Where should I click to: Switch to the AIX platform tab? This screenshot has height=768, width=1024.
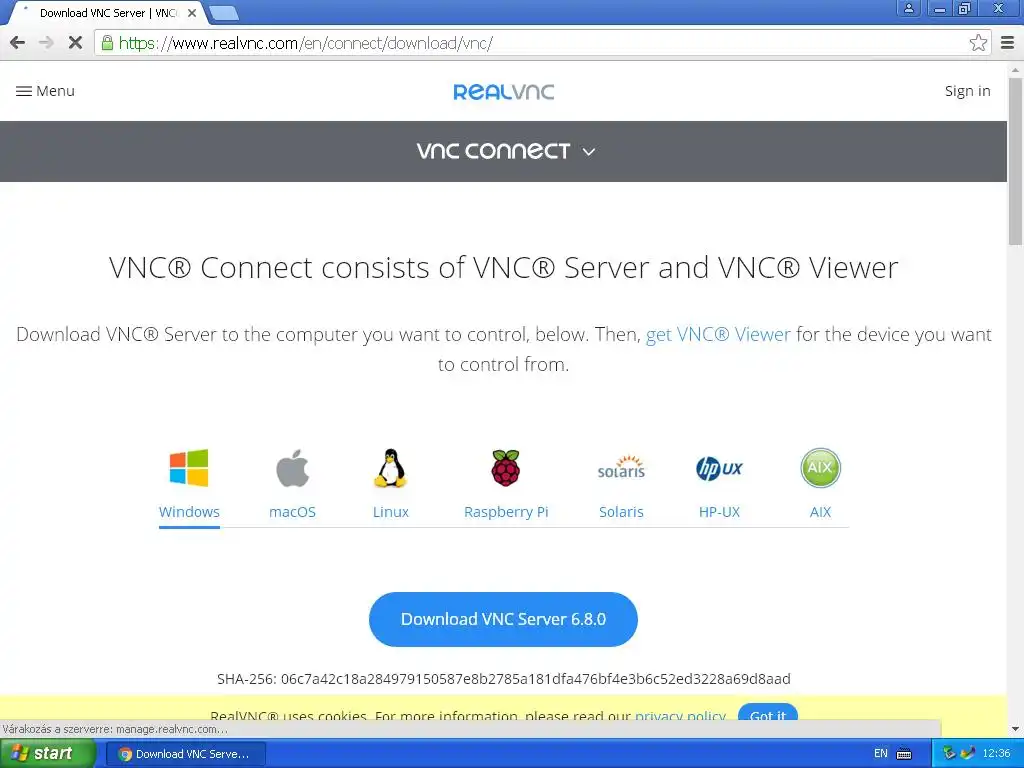[820, 512]
